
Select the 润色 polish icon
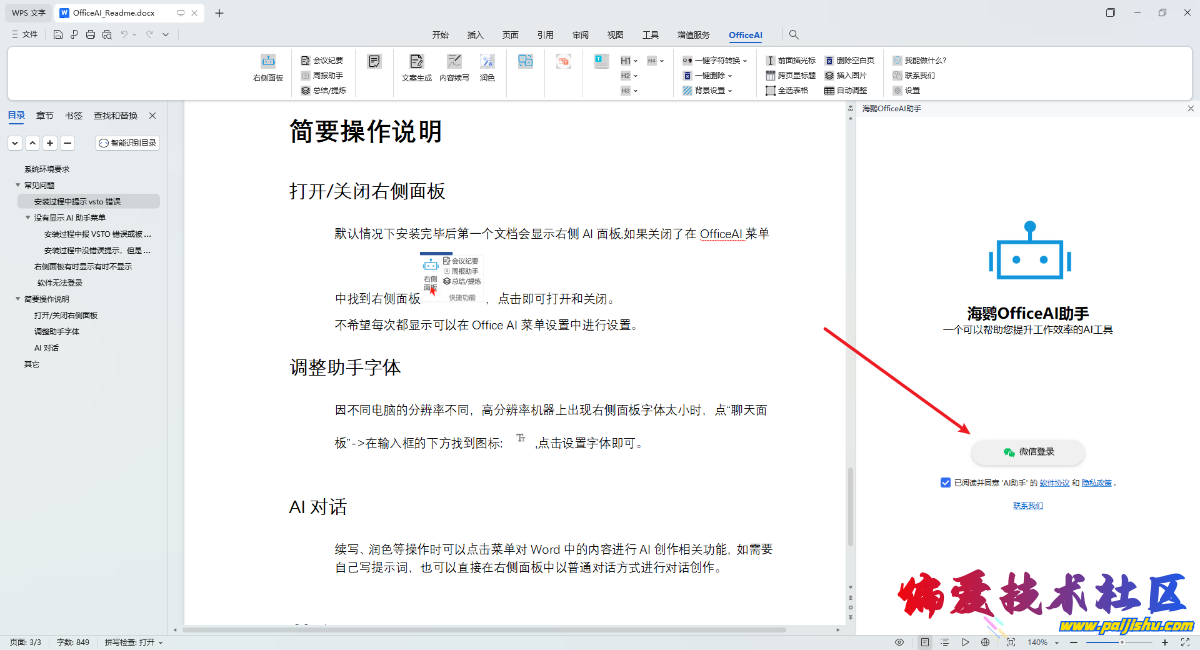tap(487, 67)
